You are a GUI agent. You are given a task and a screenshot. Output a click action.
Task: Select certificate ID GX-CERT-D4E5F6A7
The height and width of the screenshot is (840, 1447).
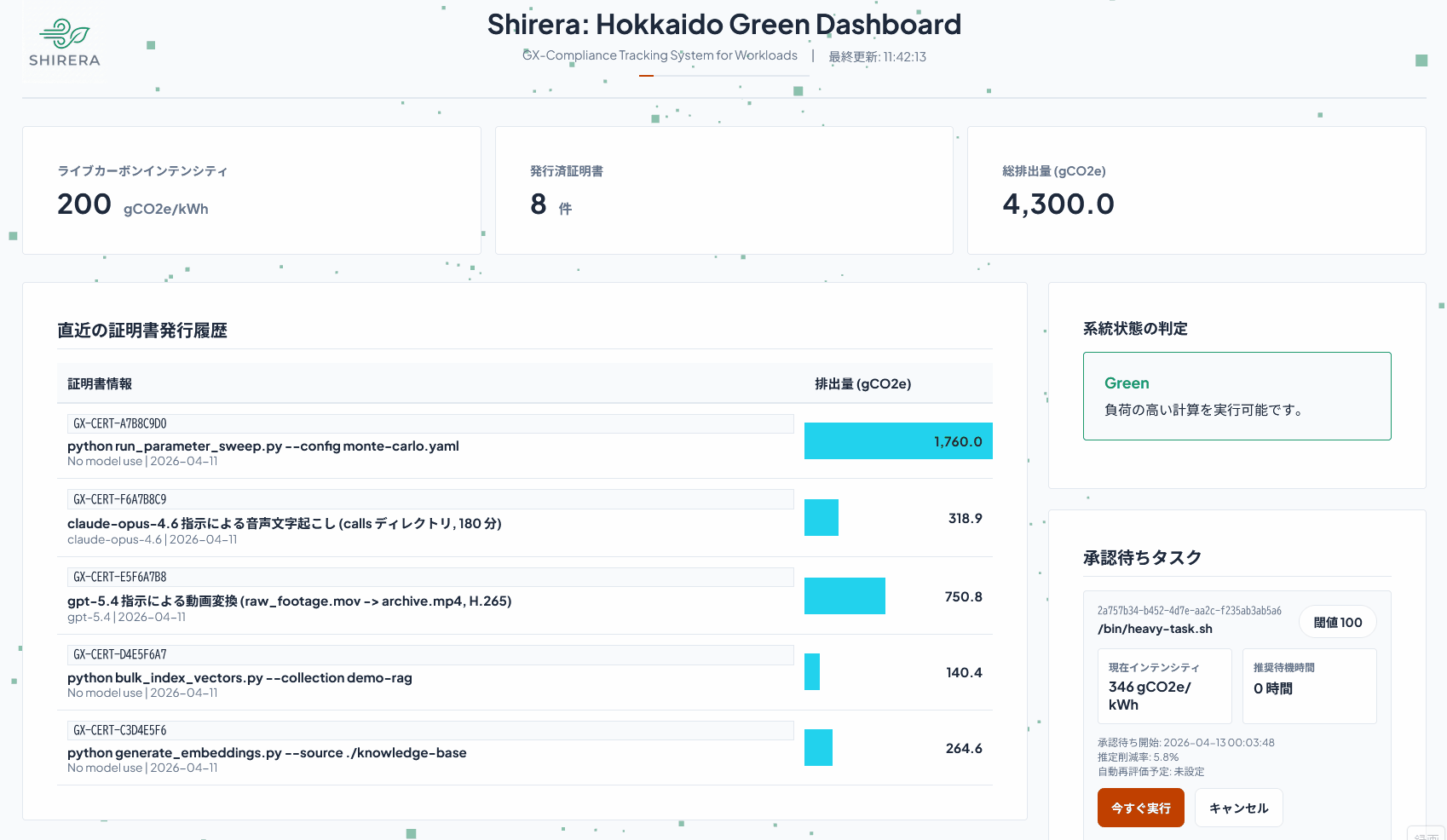(x=430, y=654)
